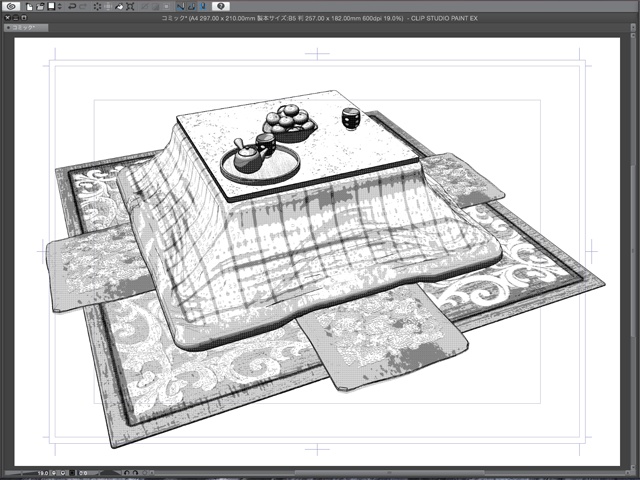Create a new document via New icon

click(x=29, y=7)
